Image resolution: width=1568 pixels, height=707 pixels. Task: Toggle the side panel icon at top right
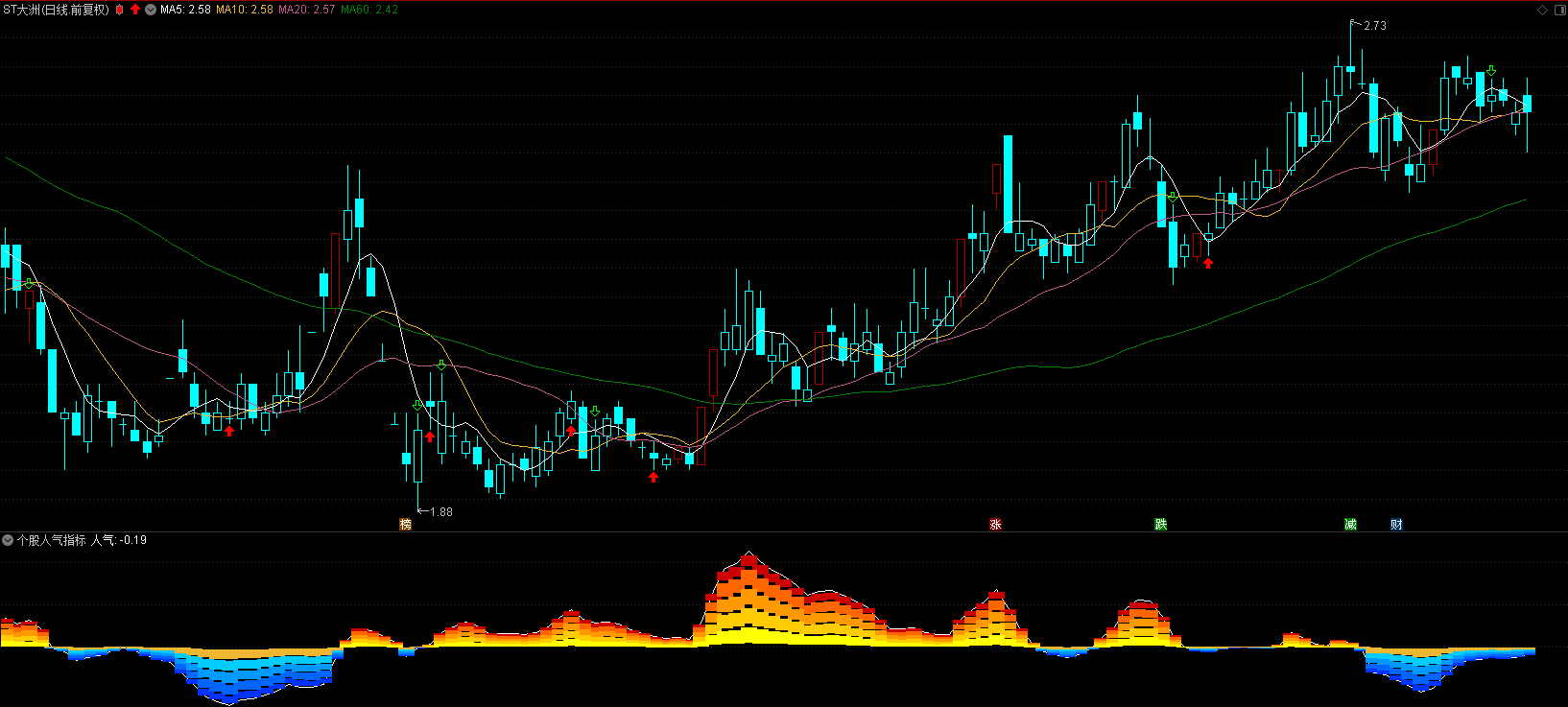[1558, 10]
